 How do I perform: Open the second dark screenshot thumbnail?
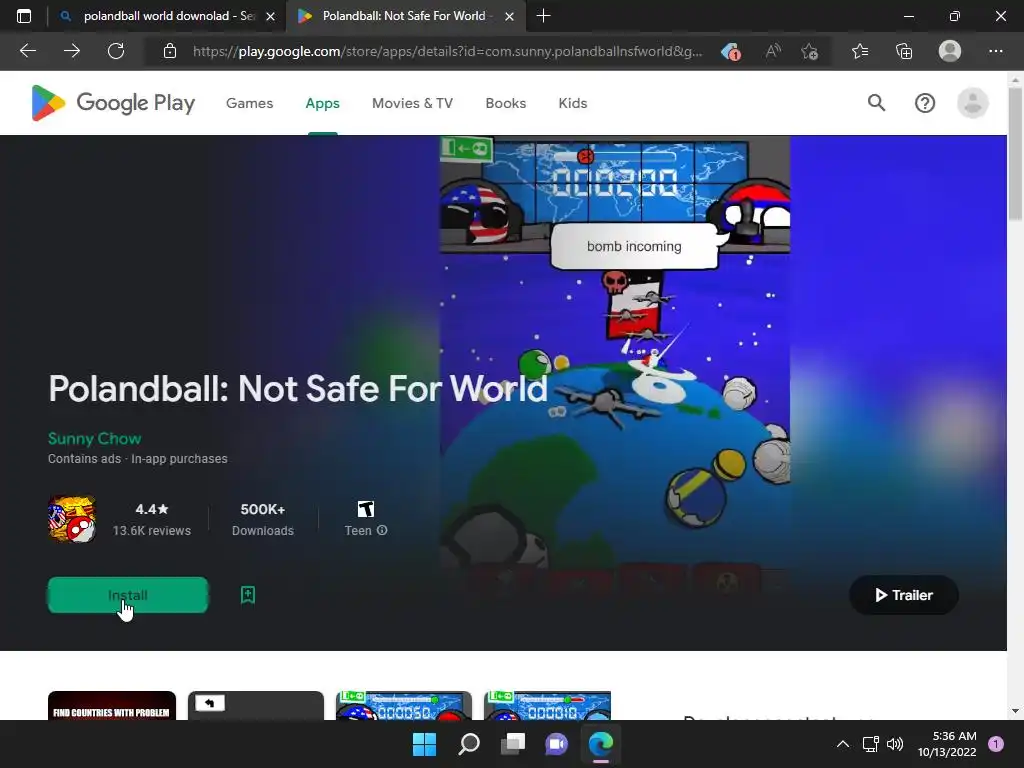pyautogui.click(x=255, y=705)
